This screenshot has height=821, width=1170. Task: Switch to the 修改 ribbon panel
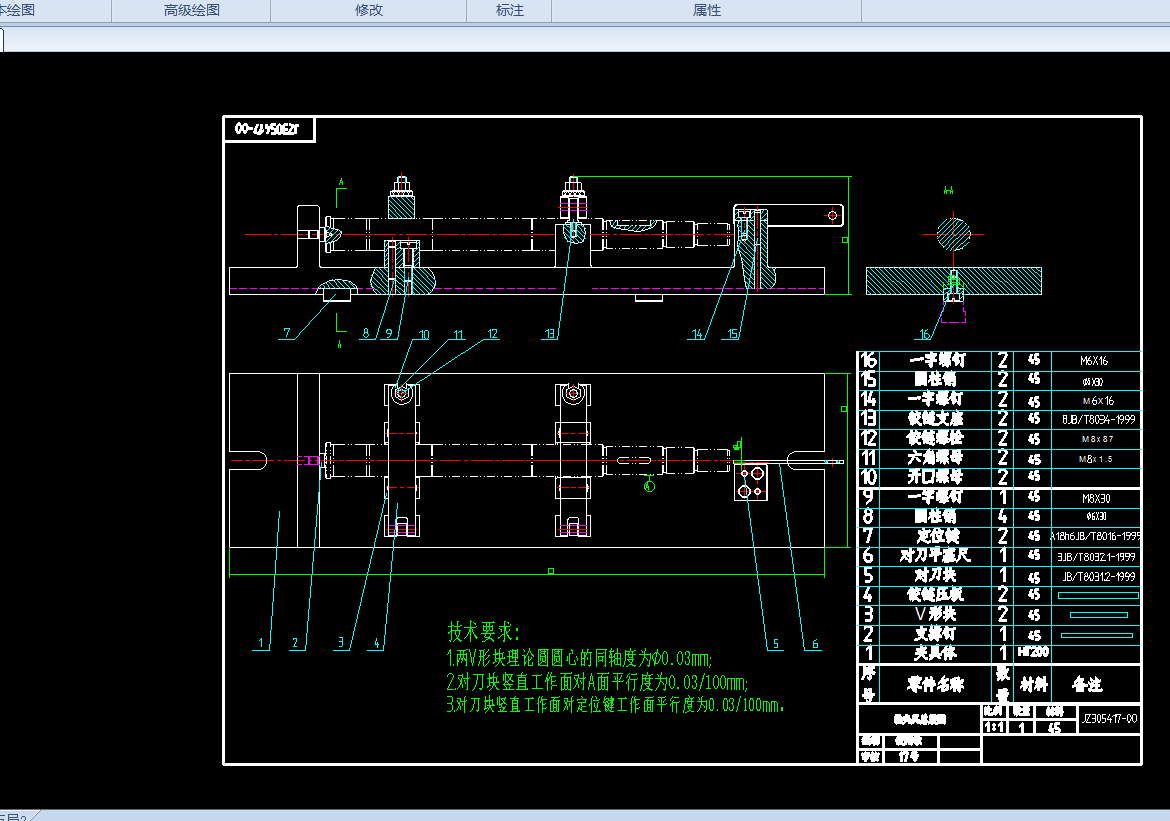[x=369, y=11]
